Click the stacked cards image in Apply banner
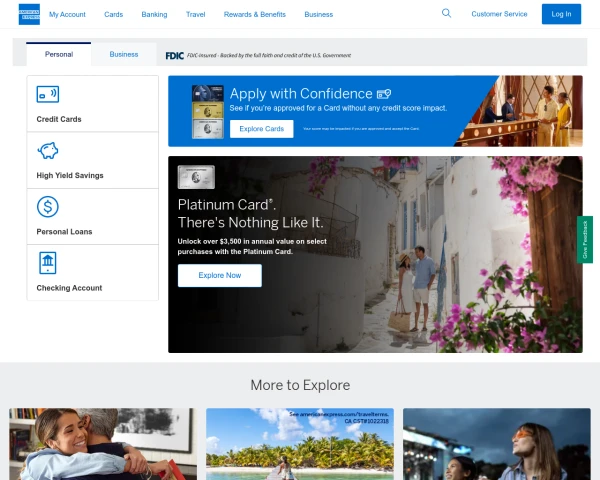The image size is (600, 480). [x=208, y=112]
